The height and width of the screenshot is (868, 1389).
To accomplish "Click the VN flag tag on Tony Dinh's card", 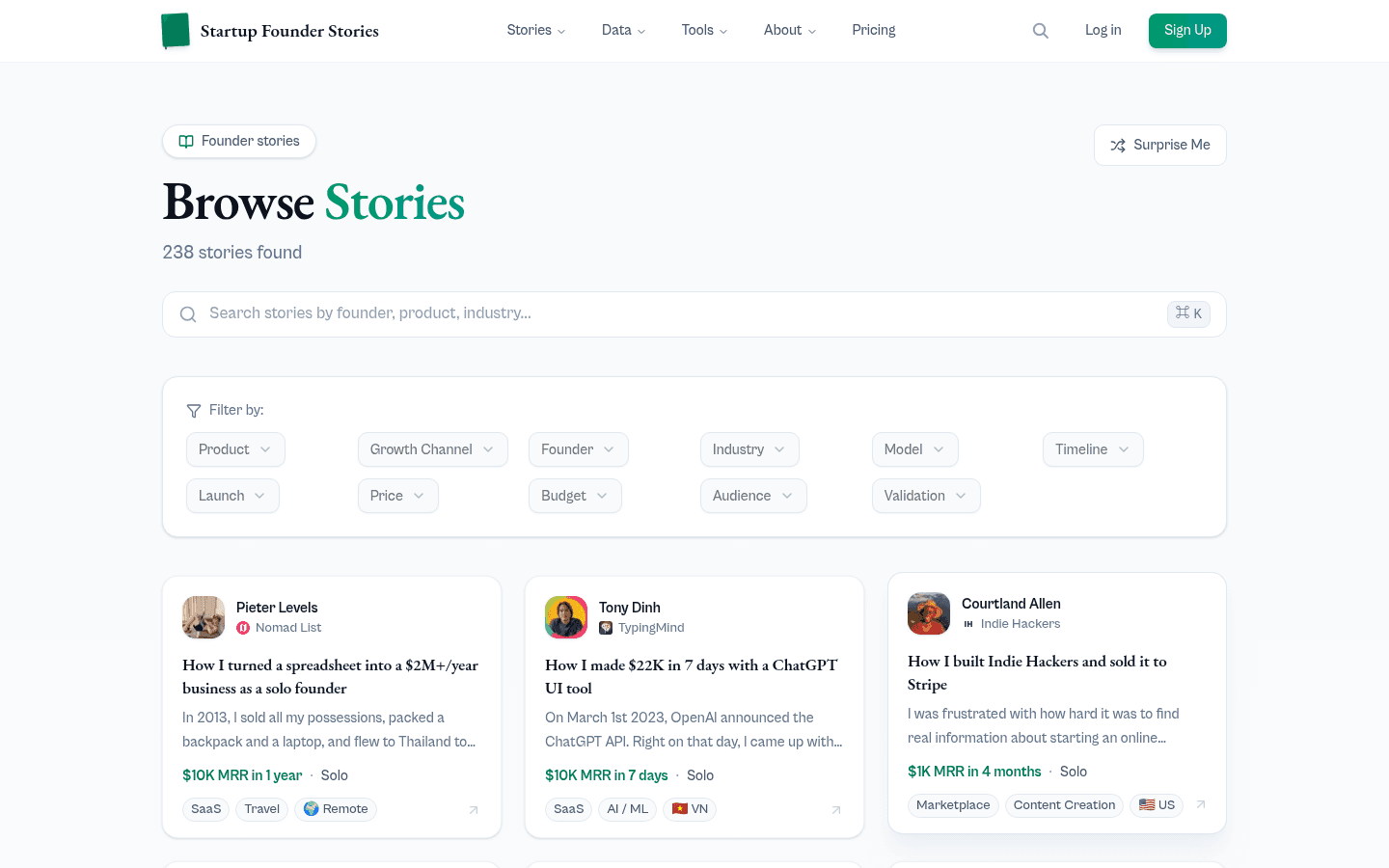I will (x=690, y=809).
